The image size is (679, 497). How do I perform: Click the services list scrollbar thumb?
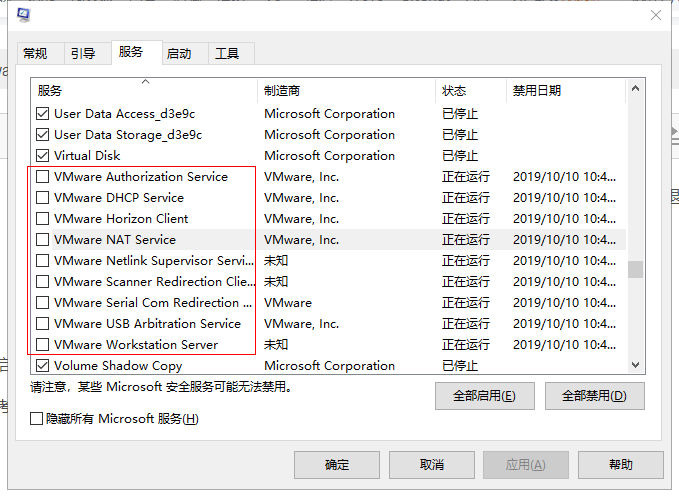[x=635, y=269]
